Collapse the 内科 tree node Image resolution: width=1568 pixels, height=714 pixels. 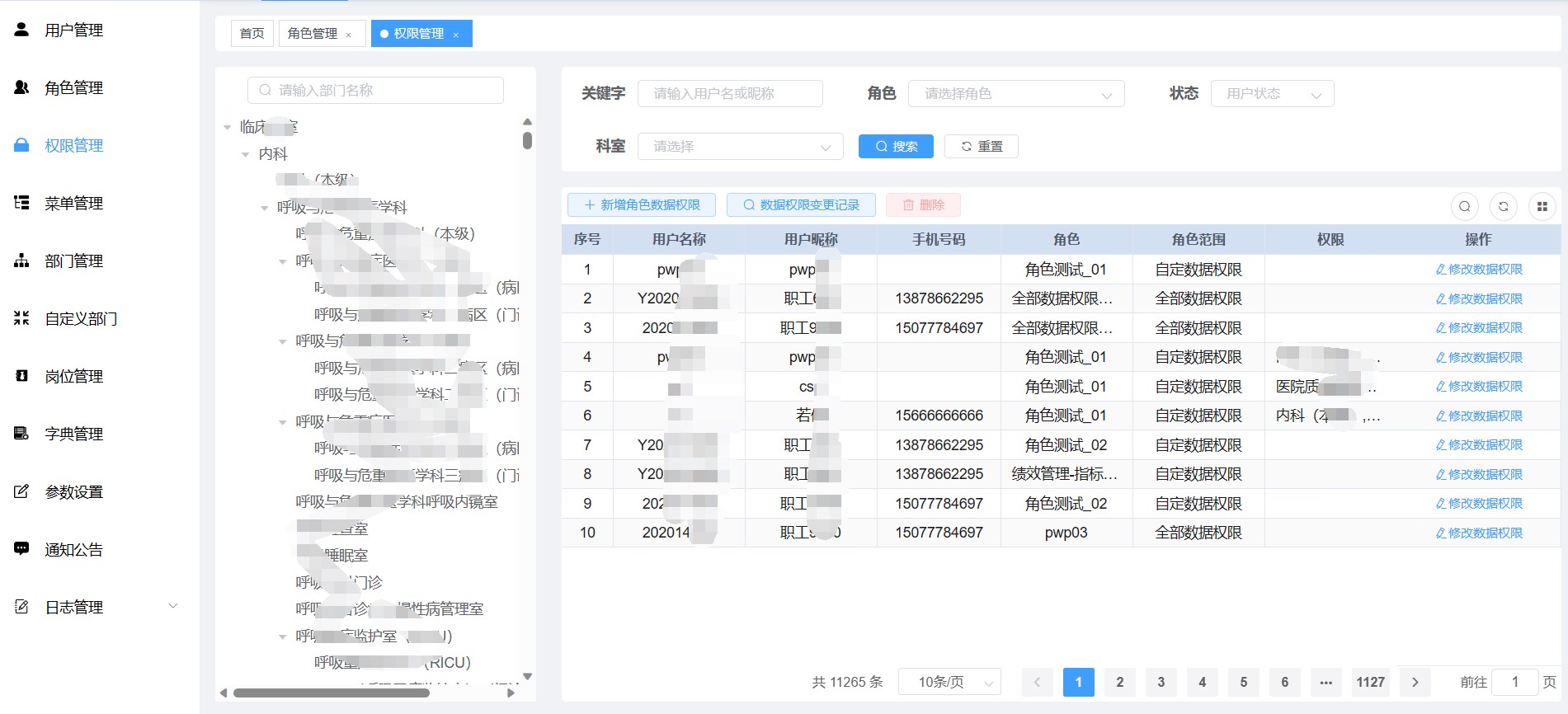coord(245,155)
